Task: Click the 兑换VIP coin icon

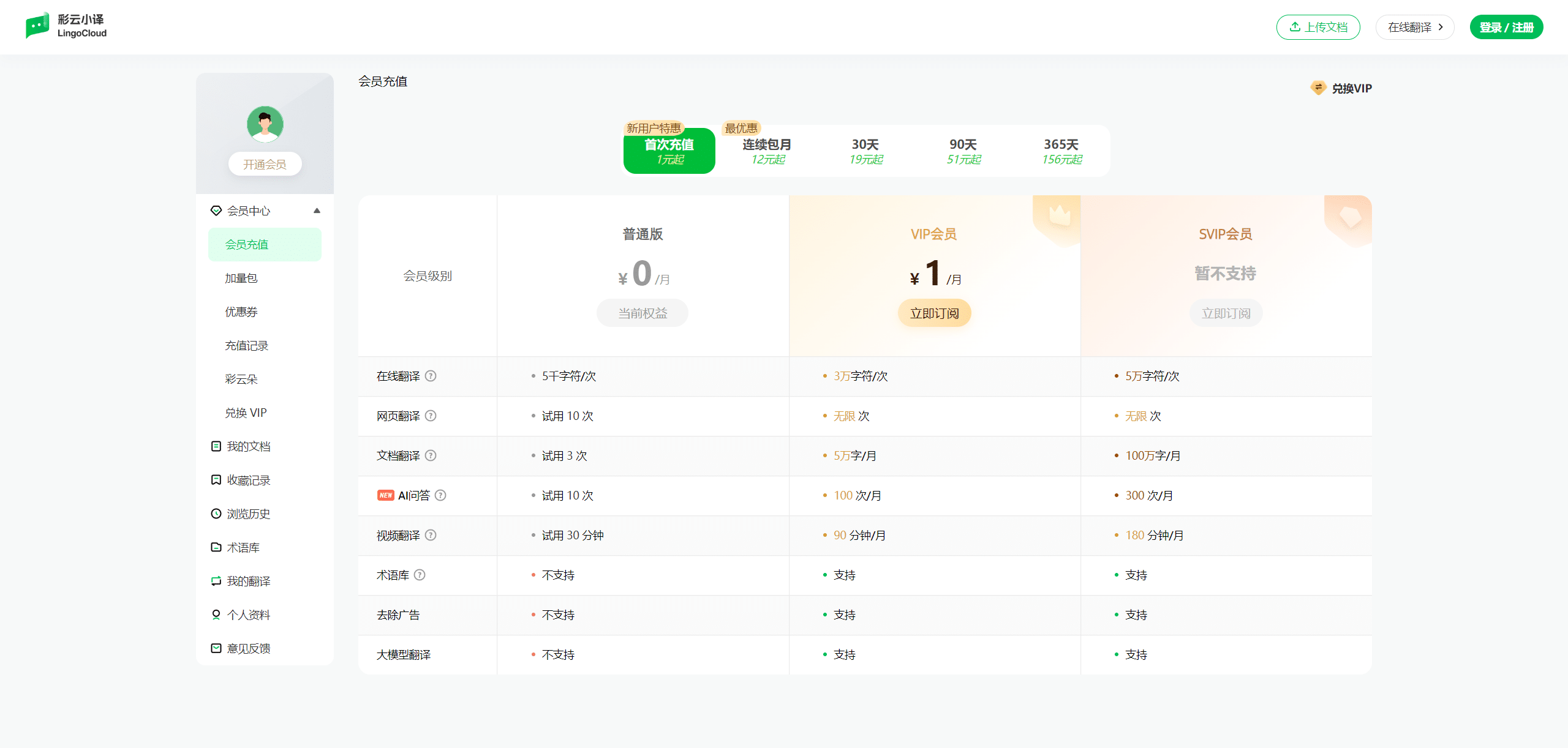Action: (1317, 88)
